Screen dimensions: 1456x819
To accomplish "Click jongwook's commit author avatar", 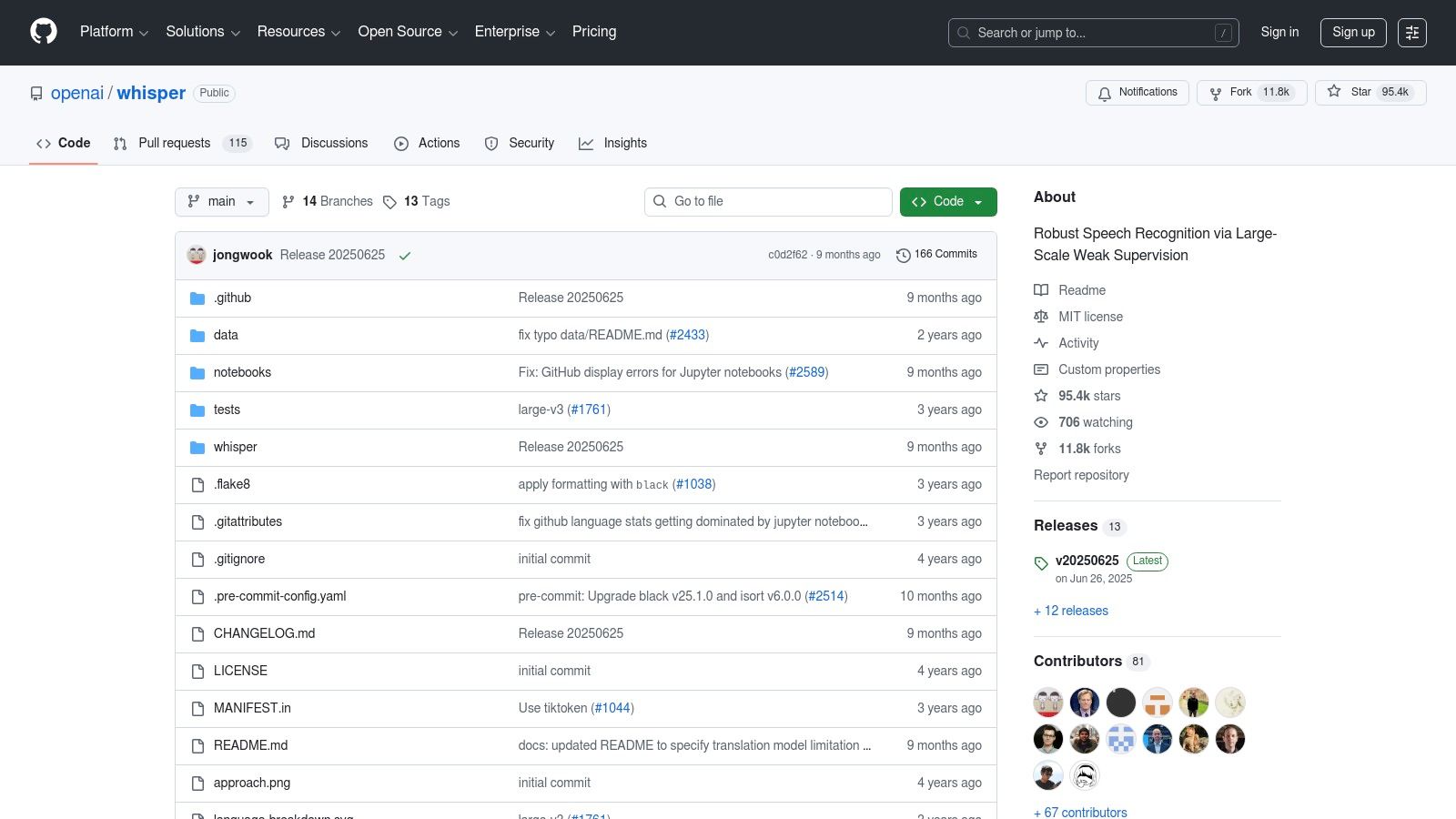I will pyautogui.click(x=197, y=255).
